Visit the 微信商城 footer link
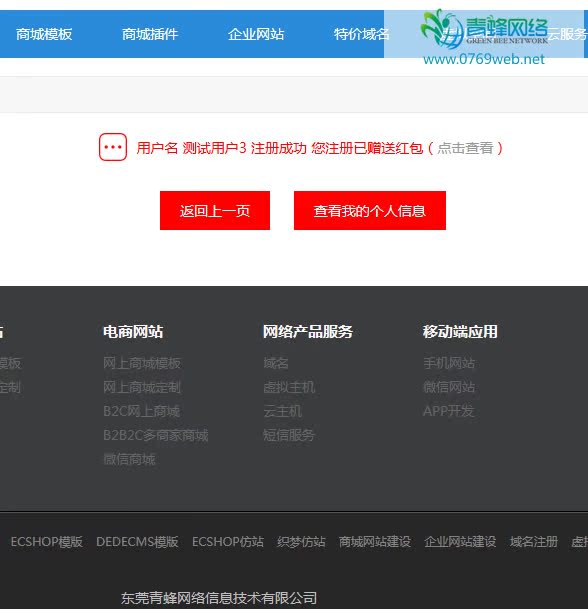Screen dimensions: 588x609 129,459
